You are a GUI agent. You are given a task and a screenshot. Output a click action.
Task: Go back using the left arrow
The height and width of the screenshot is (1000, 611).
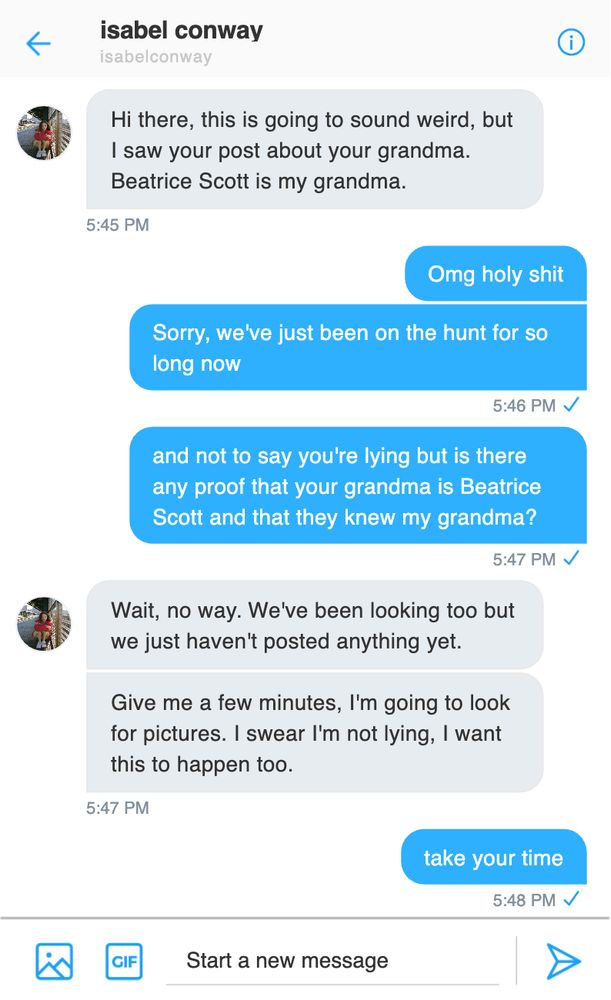(x=38, y=43)
